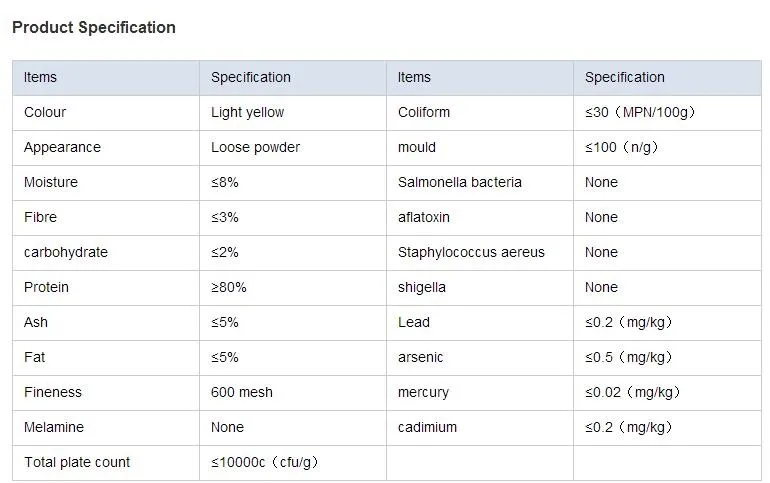Click the ≤10000c (cfu/g) value
Image resolution: width=770 pixels, height=483 pixels.
tap(265, 462)
